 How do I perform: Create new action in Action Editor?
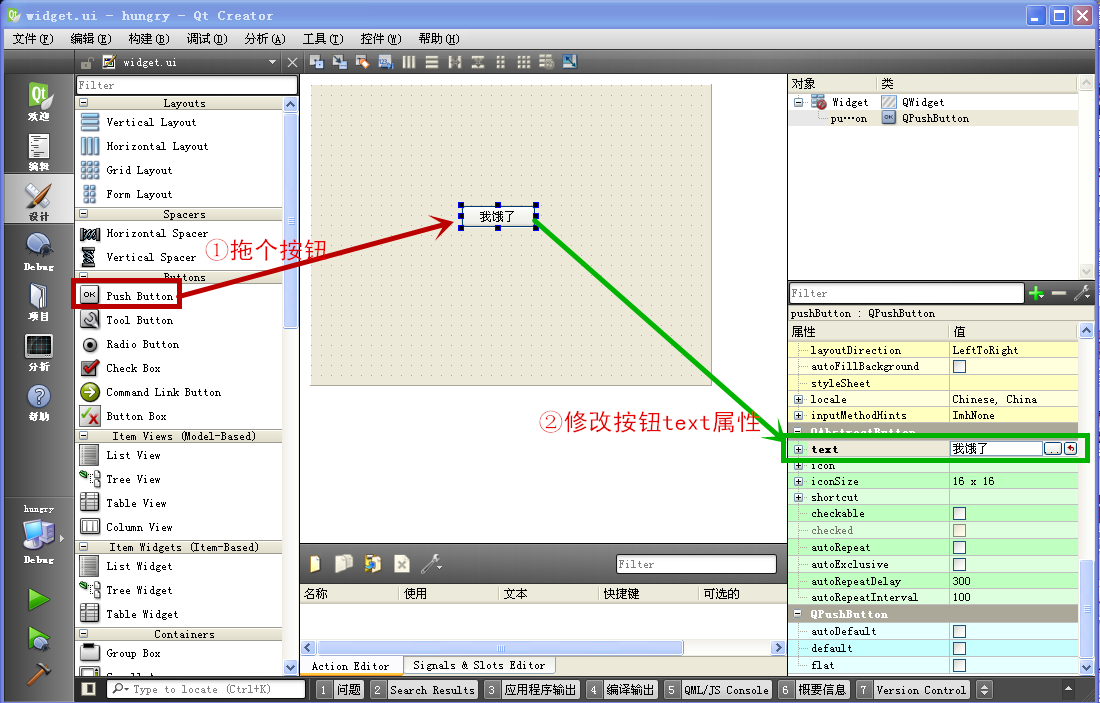tap(316, 563)
